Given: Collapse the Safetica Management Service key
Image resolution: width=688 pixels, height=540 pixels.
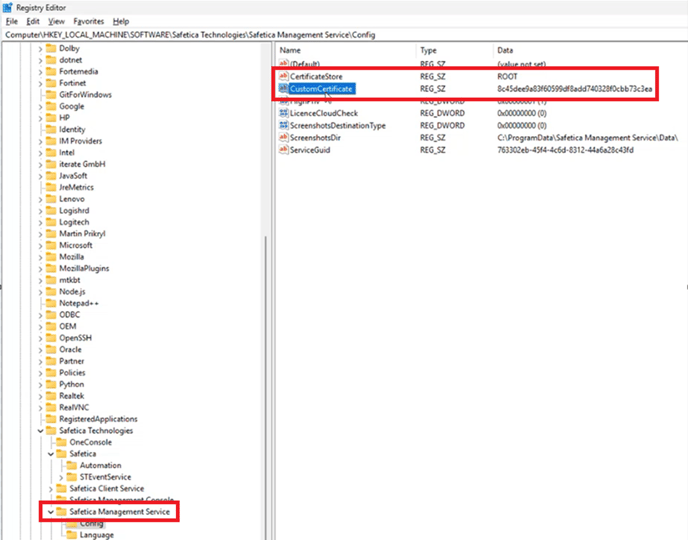Looking at the screenshot, I should 51,512.
